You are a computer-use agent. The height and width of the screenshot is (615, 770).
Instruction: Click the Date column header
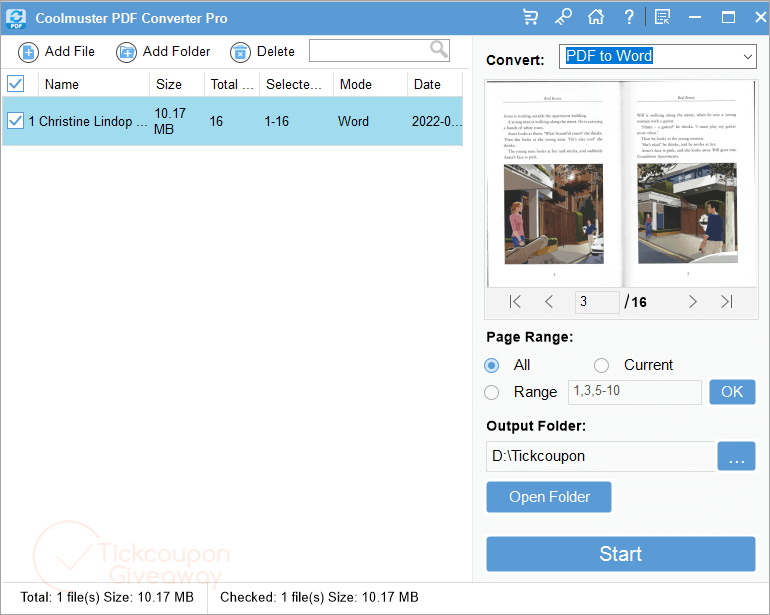435,84
